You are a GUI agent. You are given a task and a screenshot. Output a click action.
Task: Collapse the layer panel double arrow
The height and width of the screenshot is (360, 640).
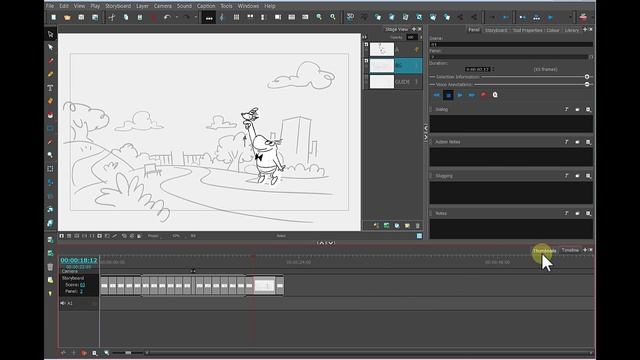pos(365,37)
